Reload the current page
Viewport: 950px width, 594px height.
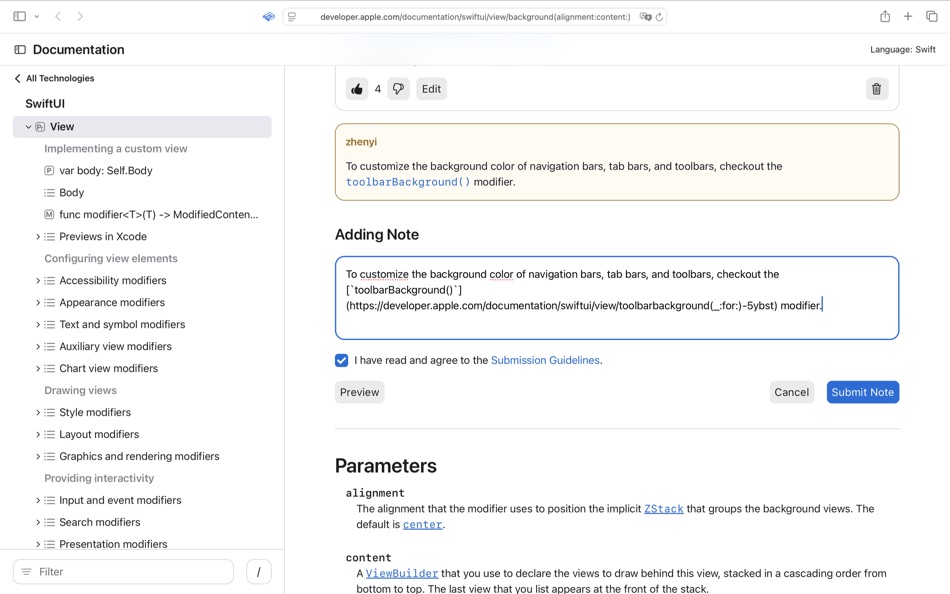tap(659, 17)
